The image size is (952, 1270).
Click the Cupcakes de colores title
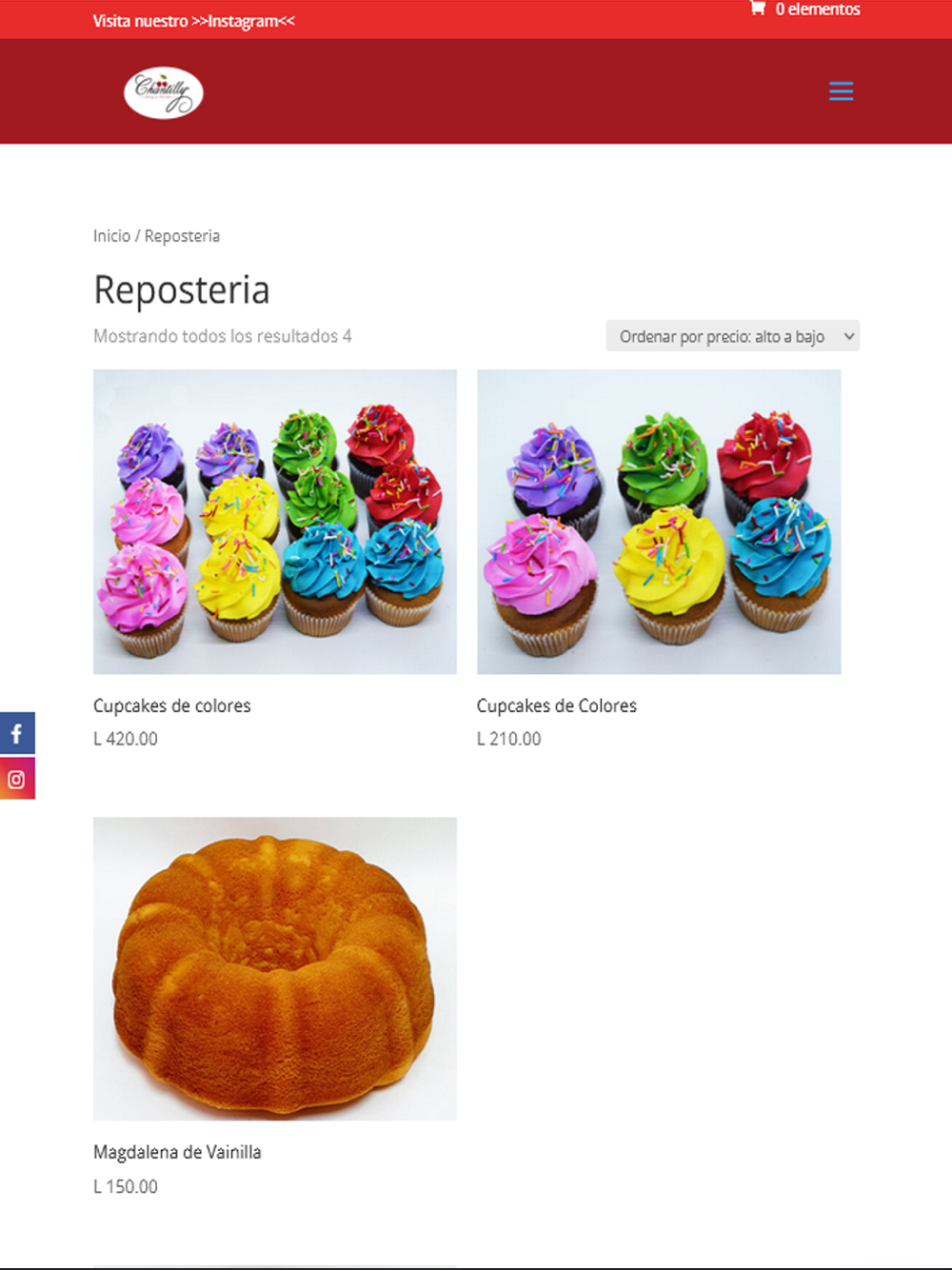pos(172,705)
